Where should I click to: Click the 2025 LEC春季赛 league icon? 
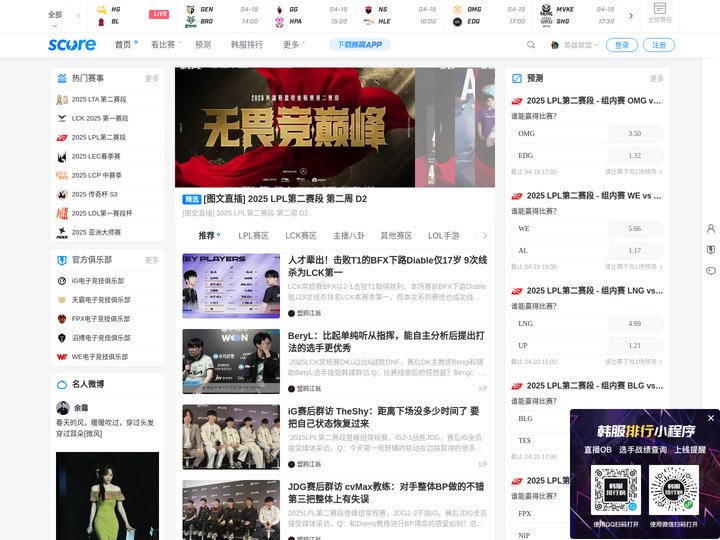coord(62,156)
